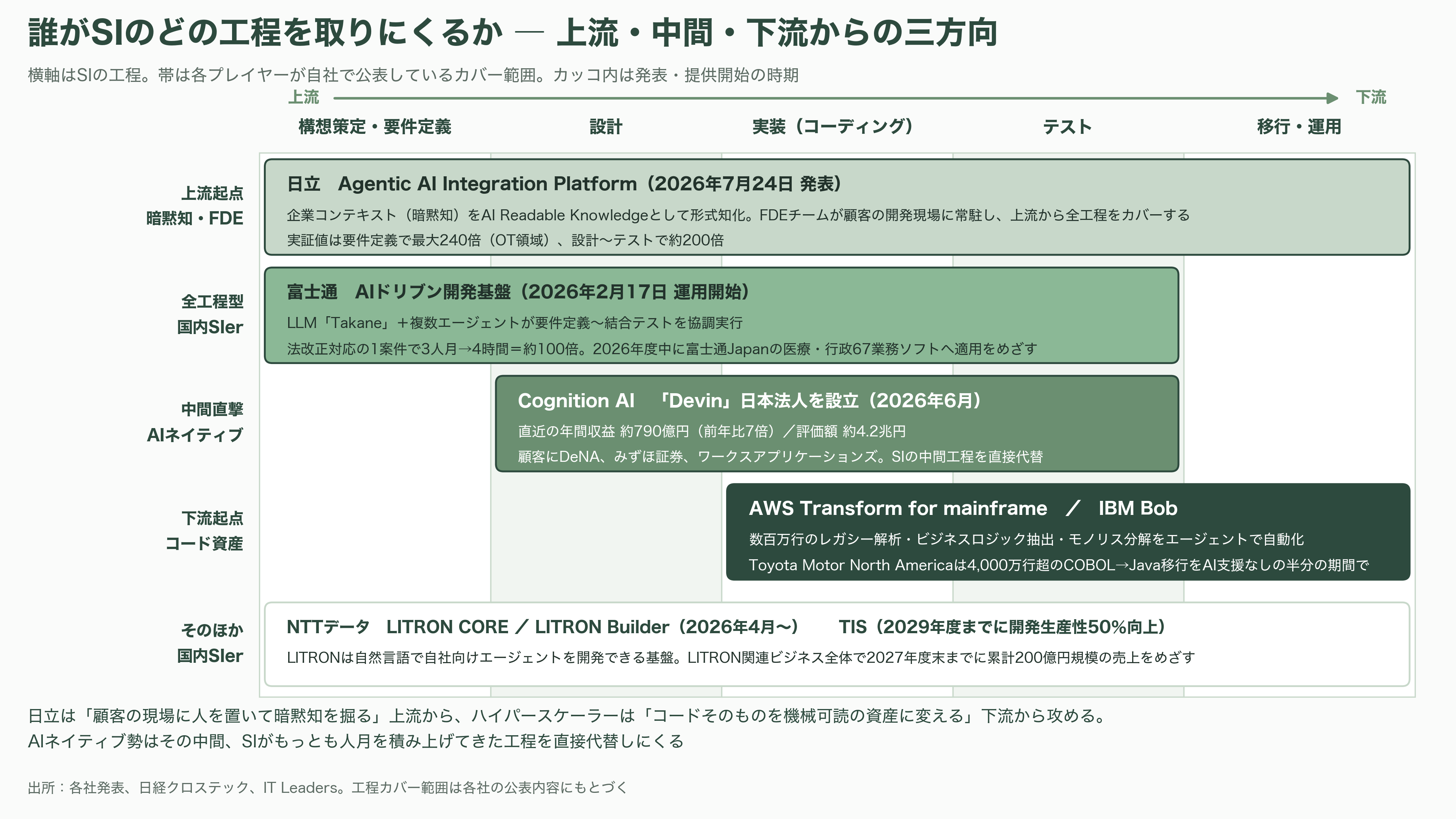1456x819 pixels.
Task: Click the line starting 企業コンテキスト（暗黙知）
Action: pyautogui.click(x=738, y=215)
